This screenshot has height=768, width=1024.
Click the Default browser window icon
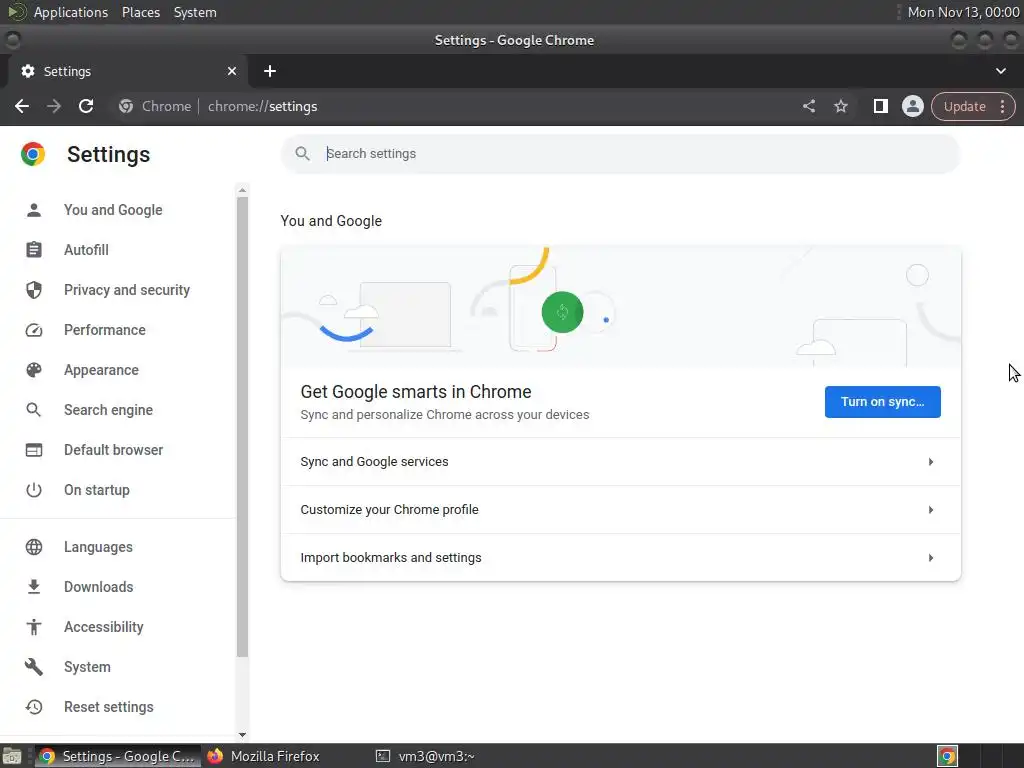tap(34, 450)
